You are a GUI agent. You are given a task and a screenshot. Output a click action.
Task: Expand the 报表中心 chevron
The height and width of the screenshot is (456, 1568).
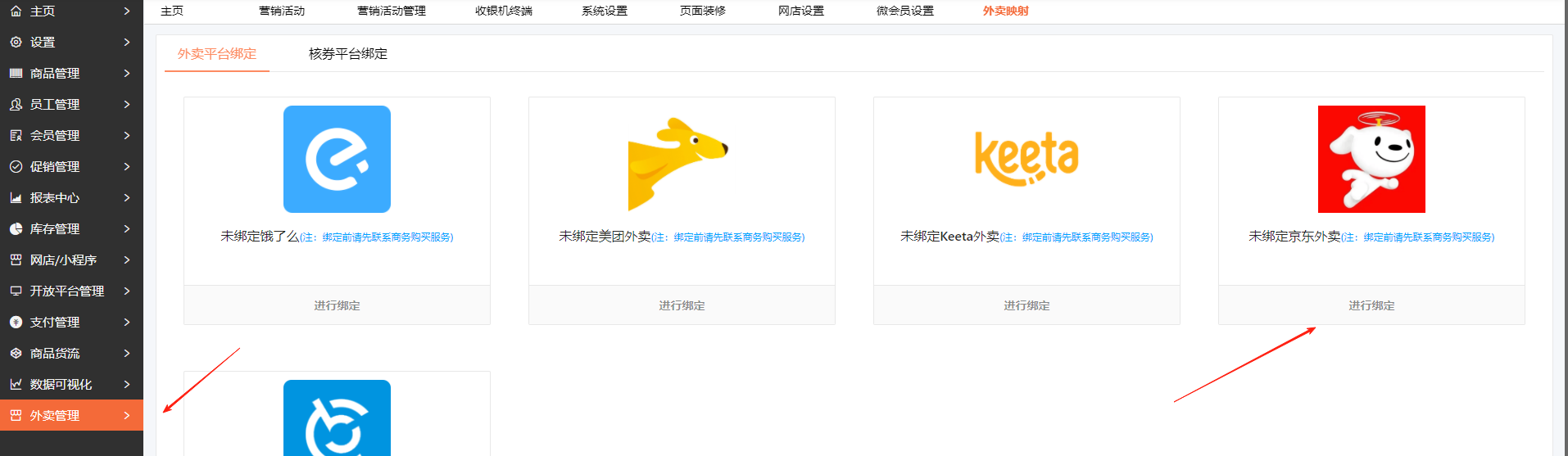pos(127,197)
